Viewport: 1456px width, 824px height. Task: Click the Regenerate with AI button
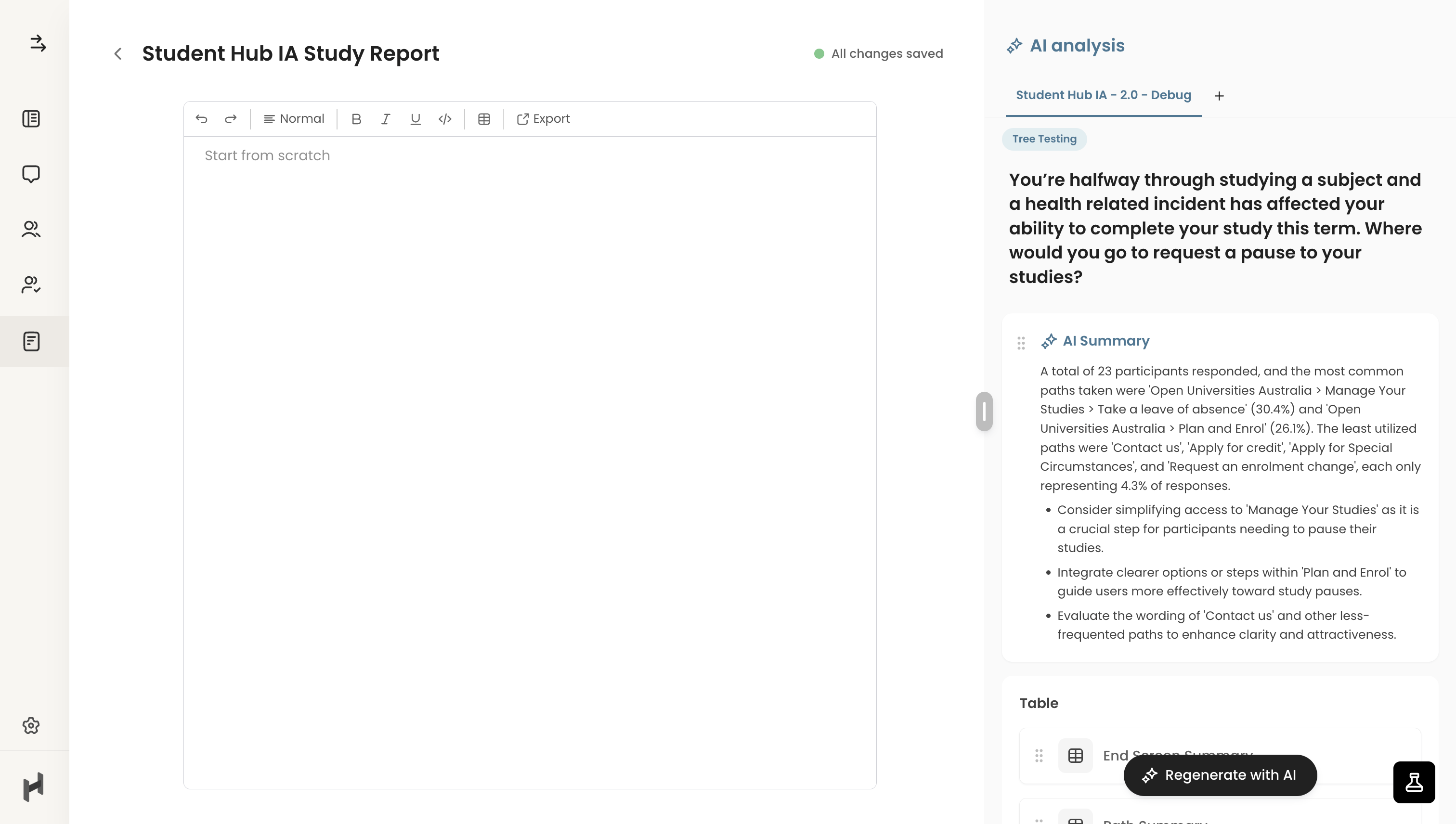(x=1220, y=775)
